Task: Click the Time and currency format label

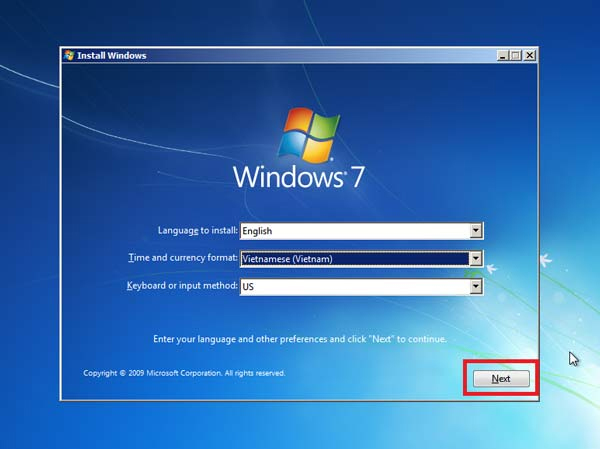Action: click(x=183, y=258)
